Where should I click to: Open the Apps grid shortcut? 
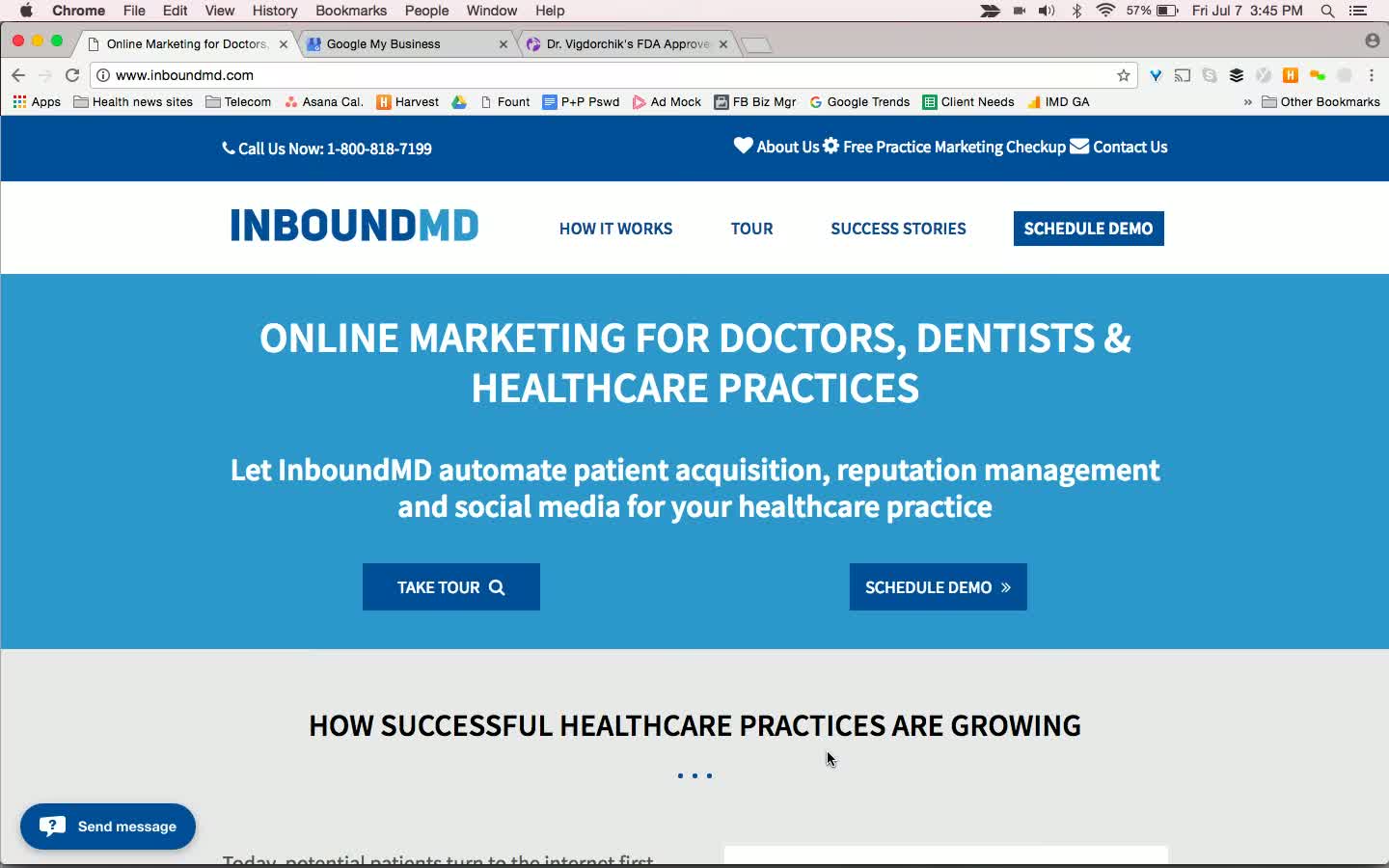pyautogui.click(x=37, y=102)
